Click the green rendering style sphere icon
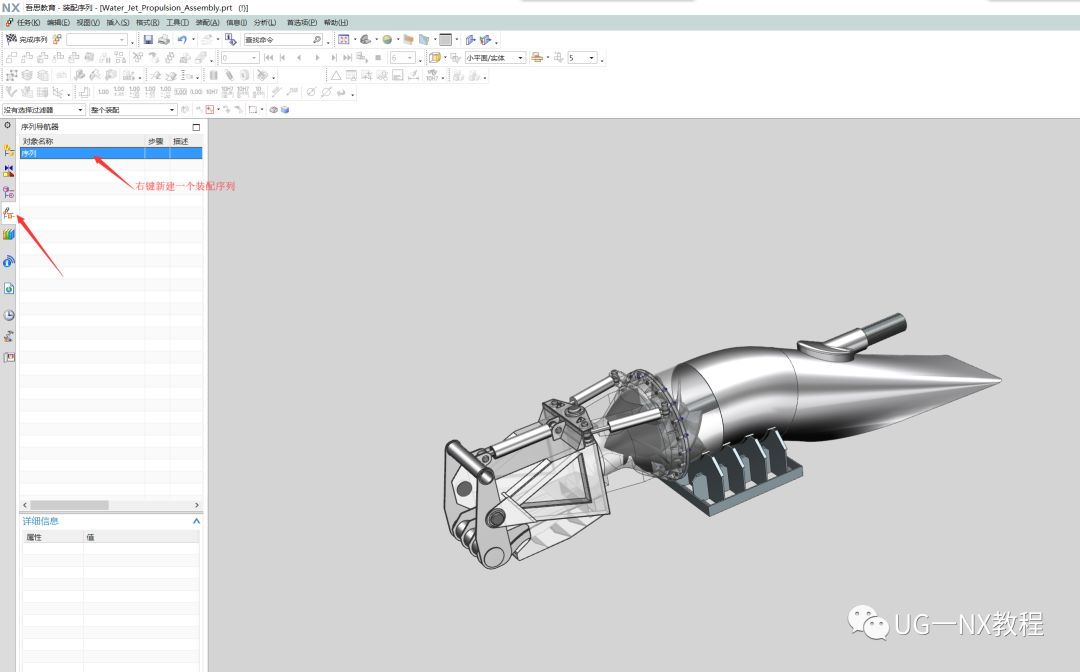Screen dimensions: 1080x672 pos(387,40)
